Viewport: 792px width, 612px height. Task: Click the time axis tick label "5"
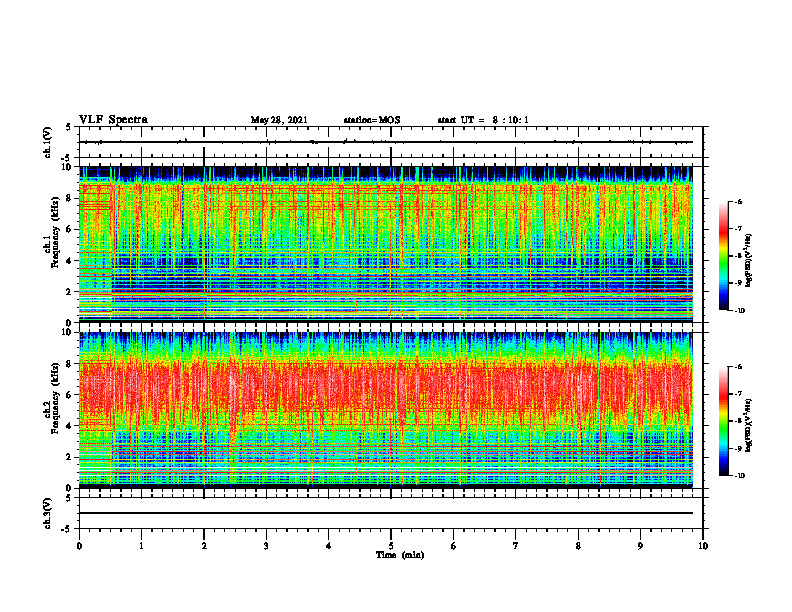pos(391,546)
